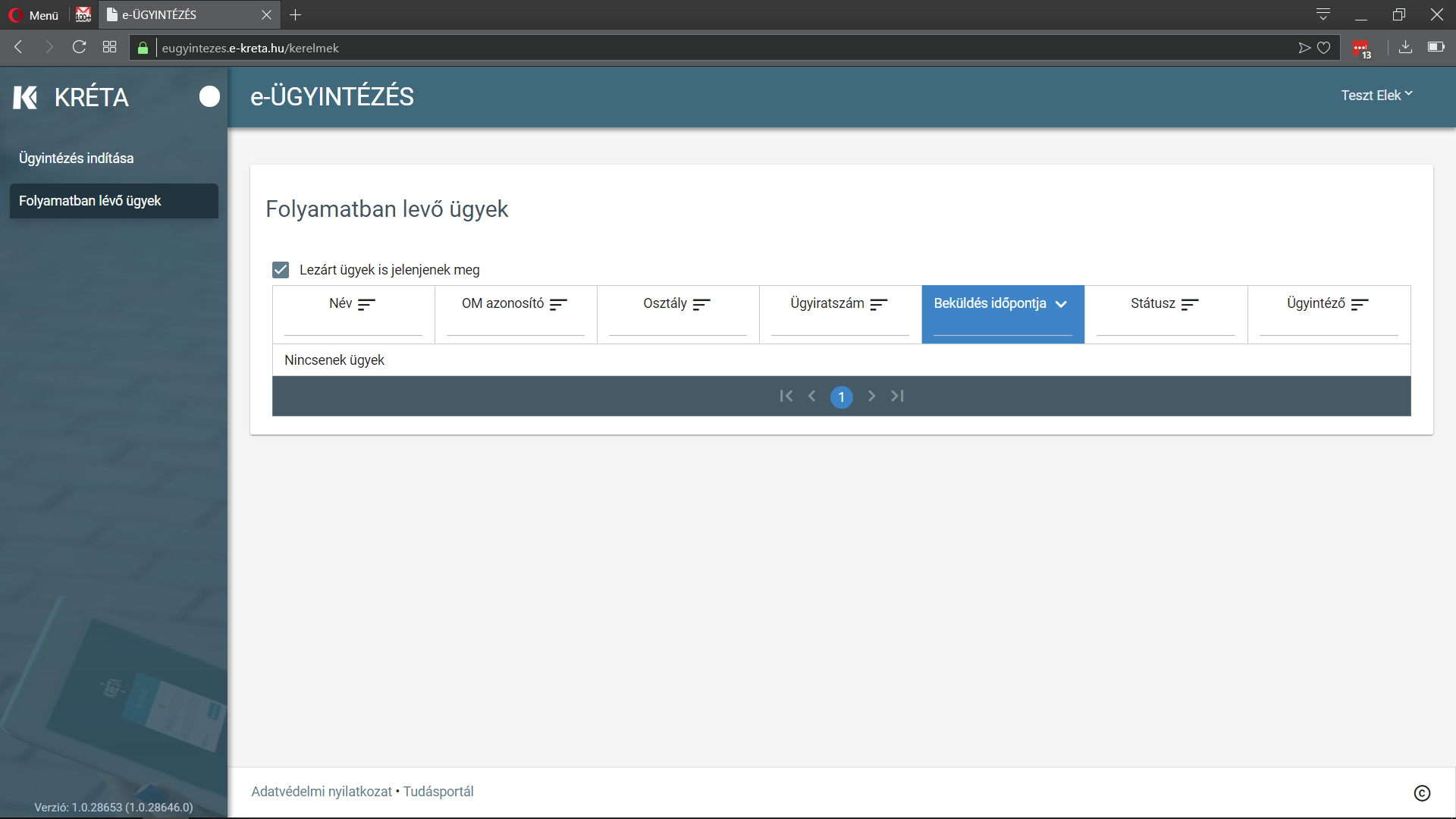This screenshot has height=819, width=1456.
Task: Open the tab menu icon in title bar
Action: click(x=1323, y=14)
